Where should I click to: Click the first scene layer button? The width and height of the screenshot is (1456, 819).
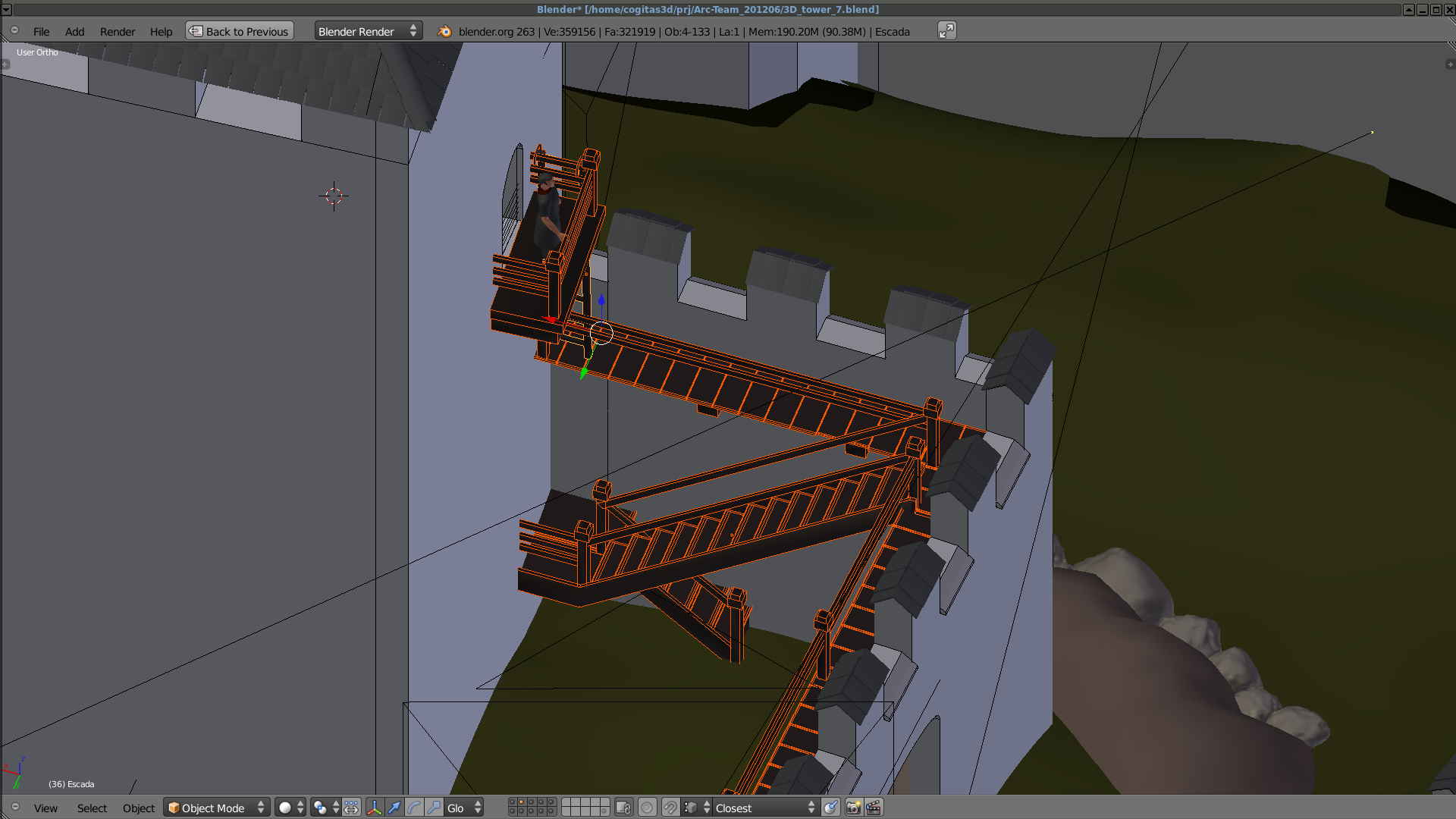point(513,802)
